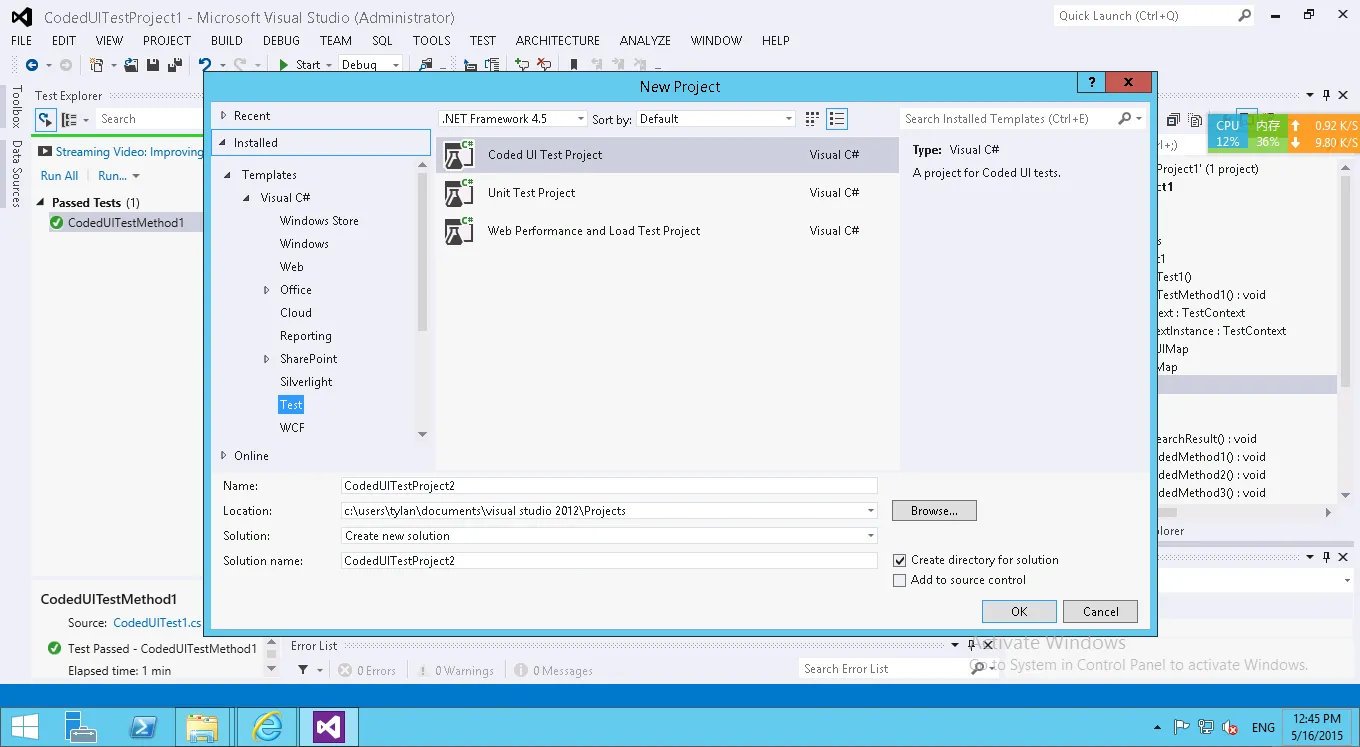Click the New Project dialog help button

click(x=1091, y=83)
